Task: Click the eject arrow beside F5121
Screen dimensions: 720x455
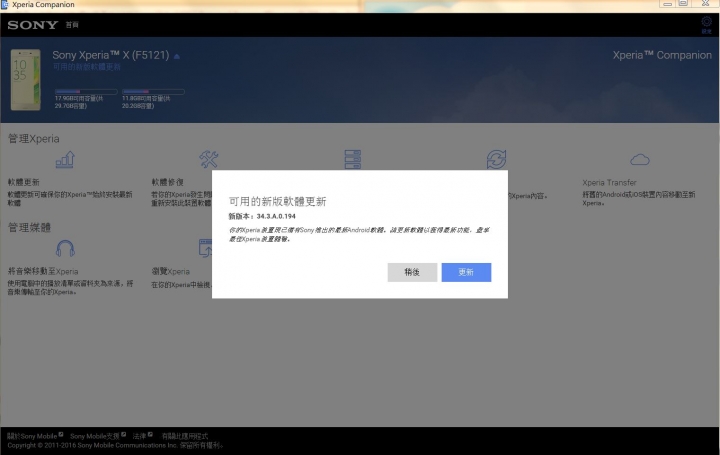Action: 177,56
